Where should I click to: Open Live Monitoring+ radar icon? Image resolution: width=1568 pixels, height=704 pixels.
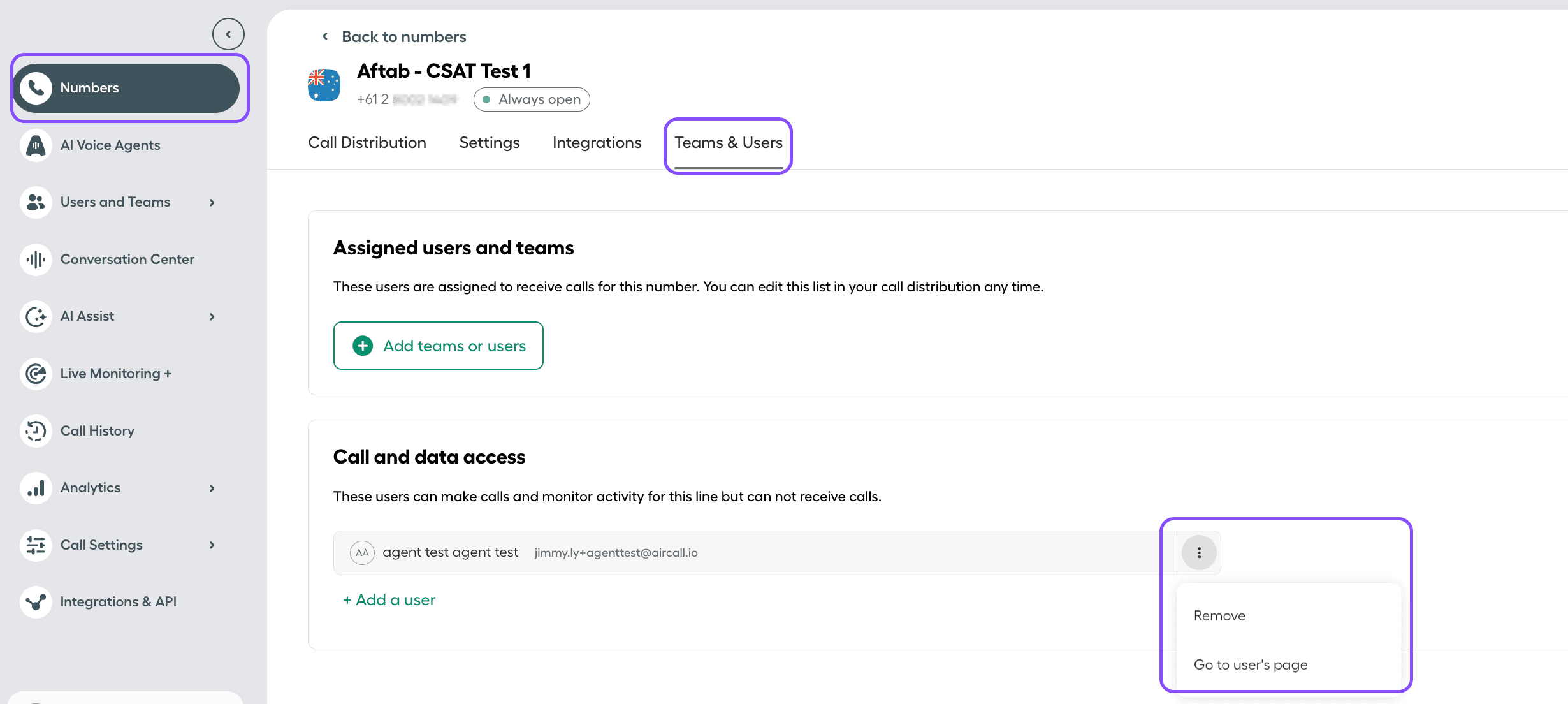click(x=36, y=374)
